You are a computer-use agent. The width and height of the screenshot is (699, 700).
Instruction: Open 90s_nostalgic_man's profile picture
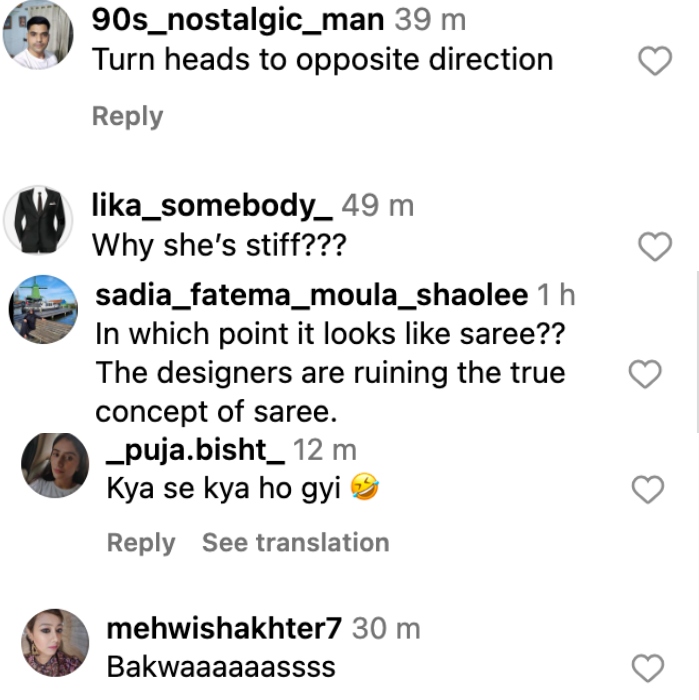[x=38, y=35]
